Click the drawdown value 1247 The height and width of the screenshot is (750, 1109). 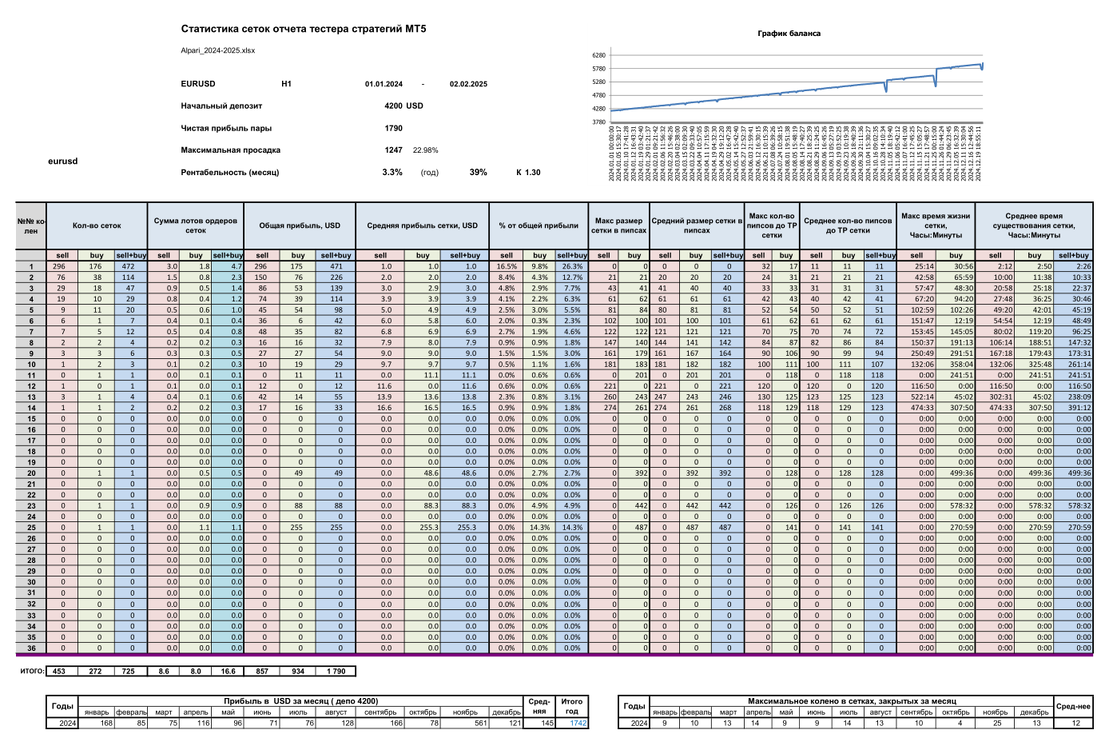point(393,150)
